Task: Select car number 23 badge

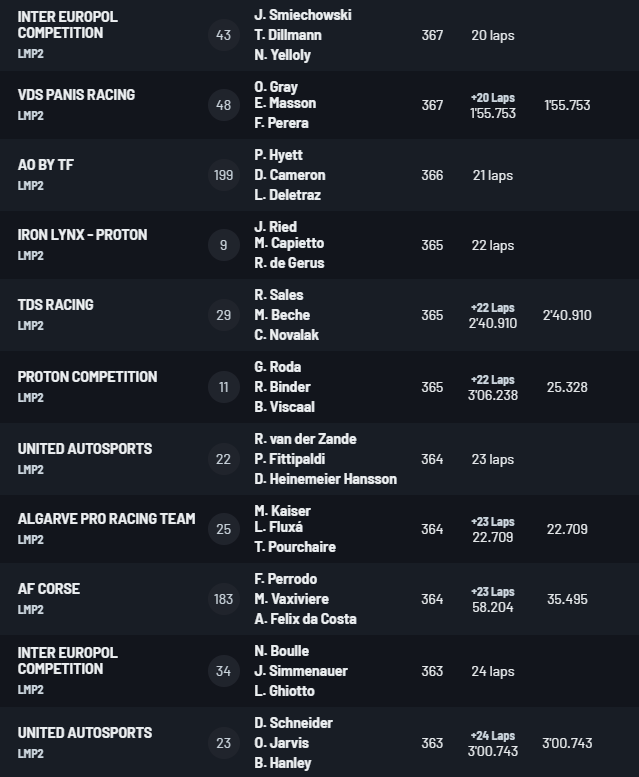Action: coord(223,743)
